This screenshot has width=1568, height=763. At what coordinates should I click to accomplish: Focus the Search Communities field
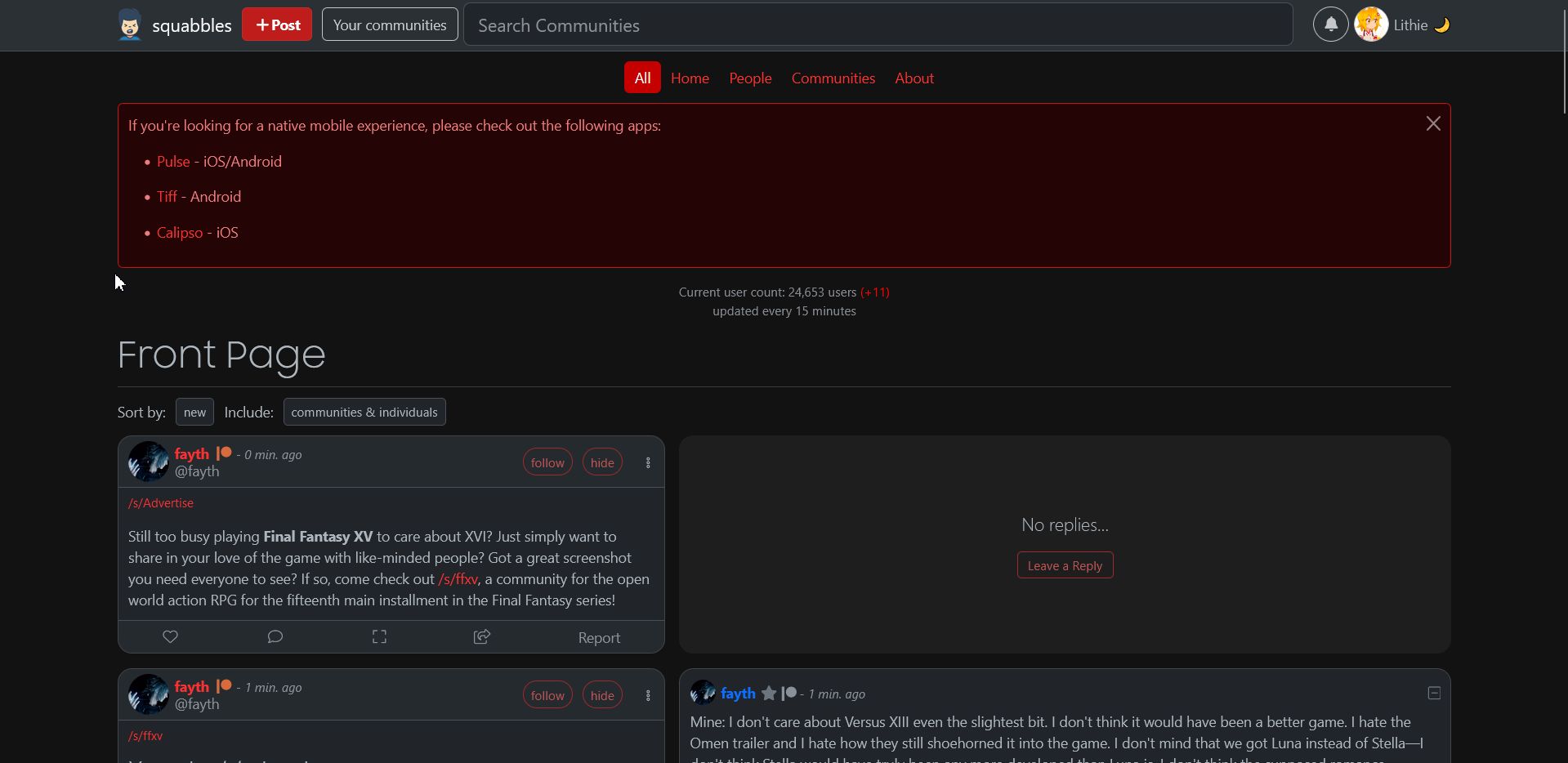click(878, 25)
